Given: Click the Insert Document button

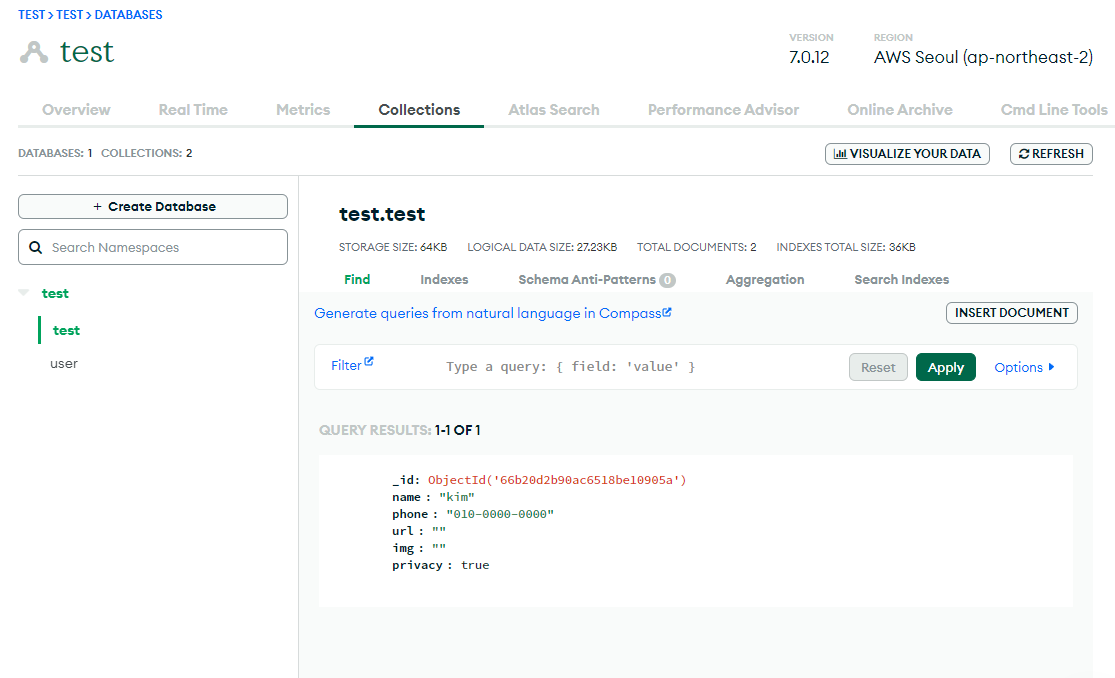Looking at the screenshot, I should pyautogui.click(x=1011, y=313).
